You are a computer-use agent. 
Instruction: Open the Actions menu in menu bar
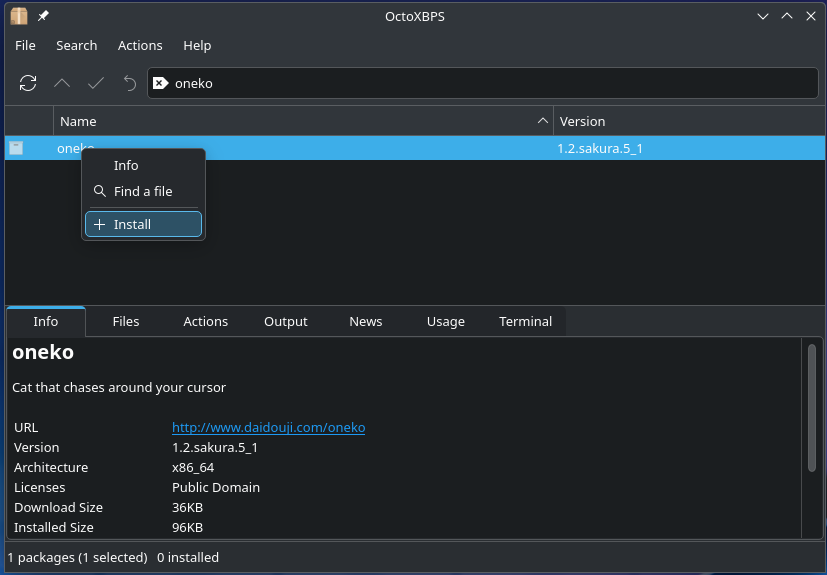click(x=140, y=45)
